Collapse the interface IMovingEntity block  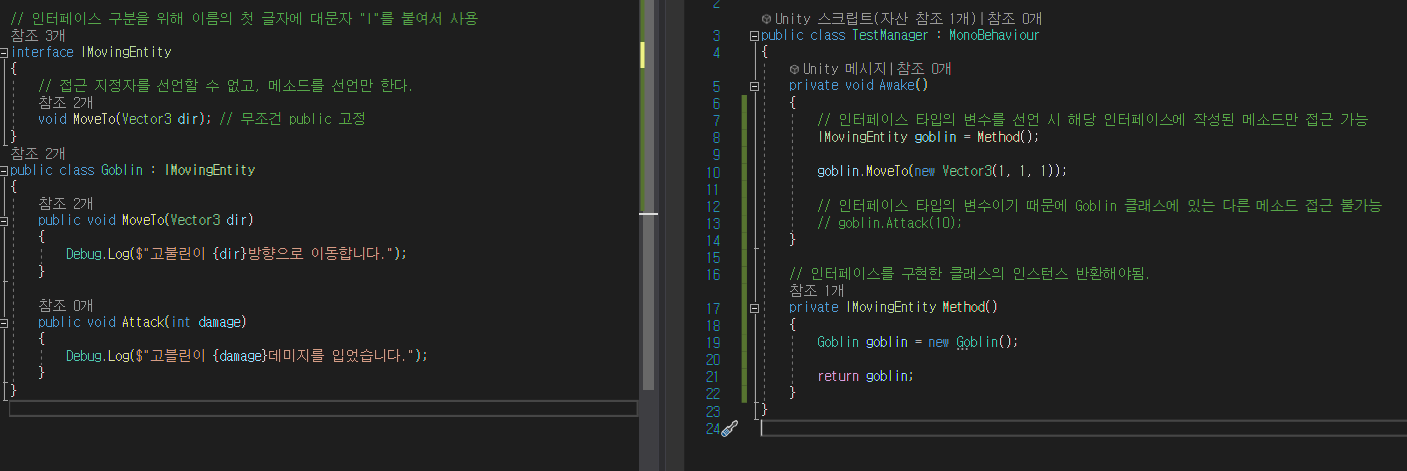tap(5, 52)
